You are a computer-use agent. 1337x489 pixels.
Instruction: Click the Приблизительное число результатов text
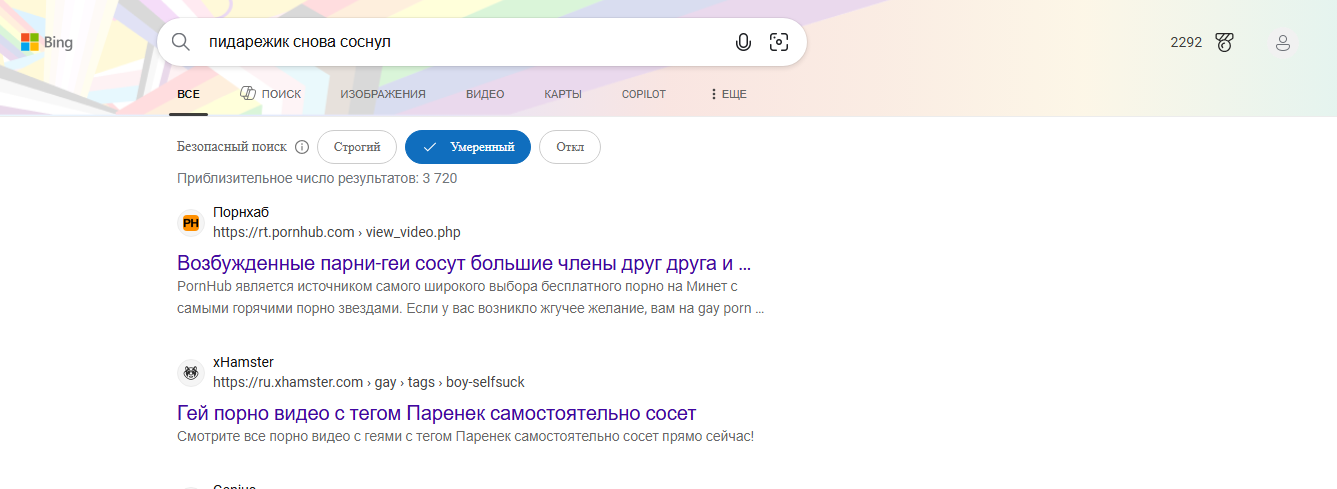pos(317,178)
